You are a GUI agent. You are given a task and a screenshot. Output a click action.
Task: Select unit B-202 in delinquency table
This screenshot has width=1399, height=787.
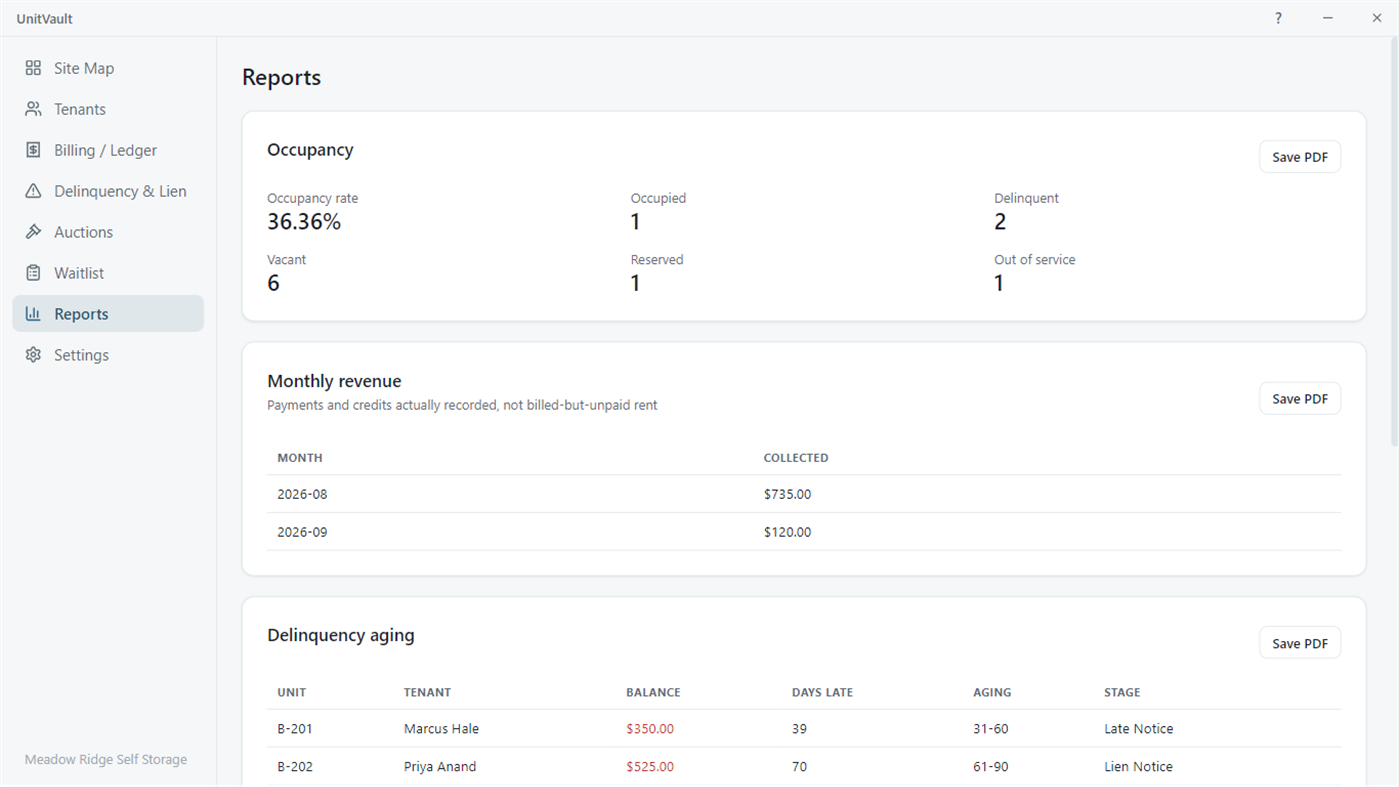[x=295, y=767]
